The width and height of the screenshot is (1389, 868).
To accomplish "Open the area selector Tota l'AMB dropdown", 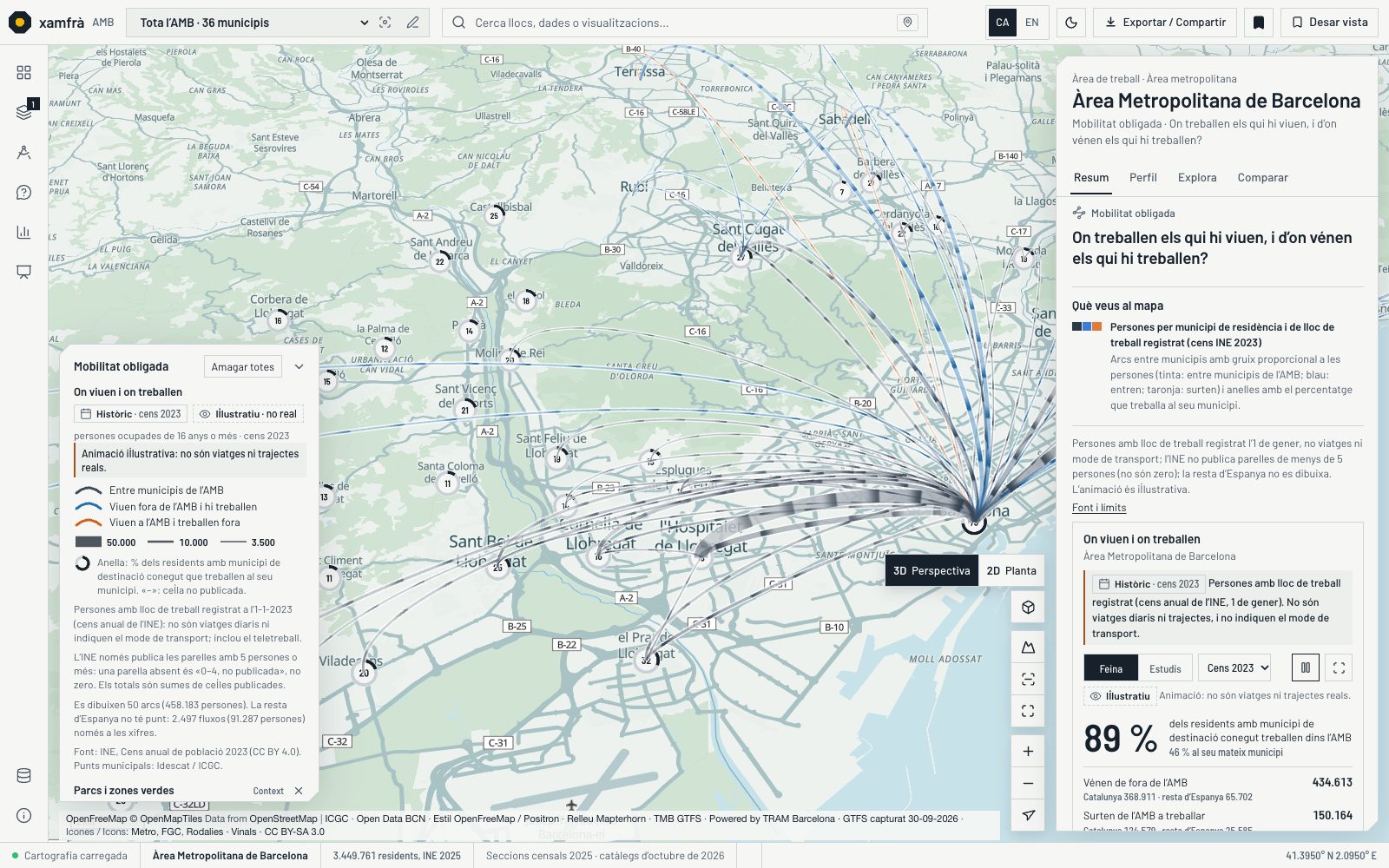I will click(x=253, y=23).
